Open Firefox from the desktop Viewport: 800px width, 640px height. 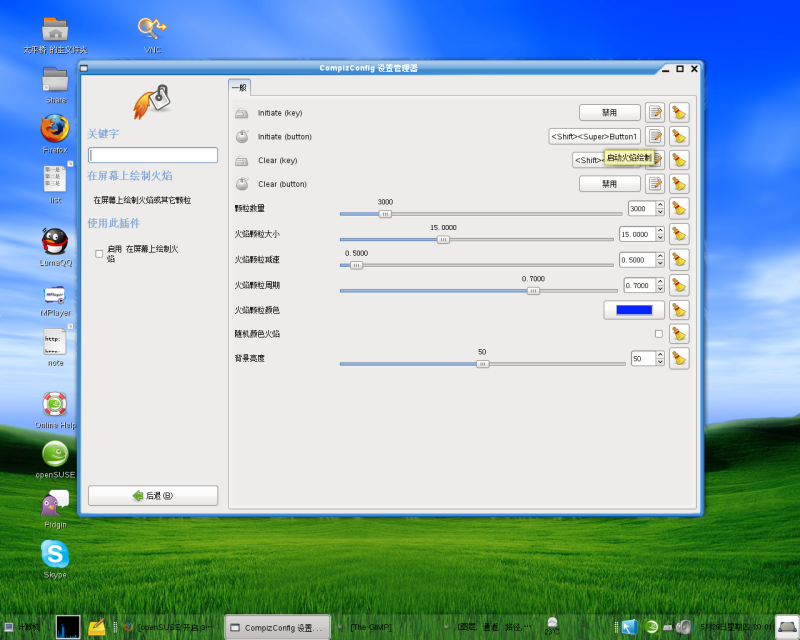coord(55,130)
